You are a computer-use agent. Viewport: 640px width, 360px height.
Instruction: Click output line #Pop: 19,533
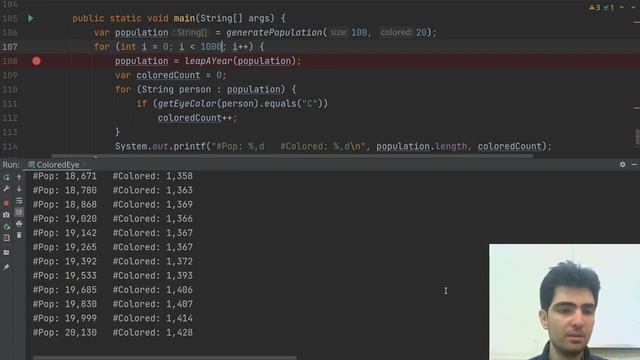65,276
